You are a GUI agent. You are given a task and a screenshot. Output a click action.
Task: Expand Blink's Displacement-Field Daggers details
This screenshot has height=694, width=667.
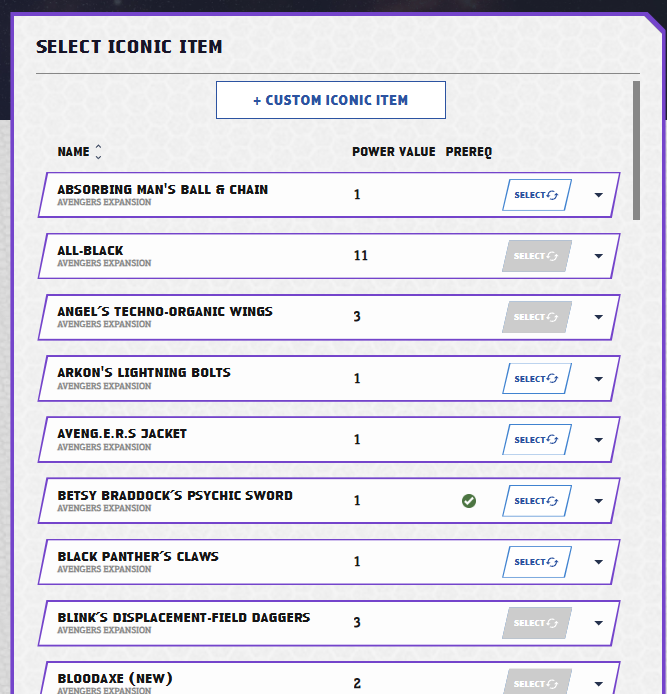[599, 624]
